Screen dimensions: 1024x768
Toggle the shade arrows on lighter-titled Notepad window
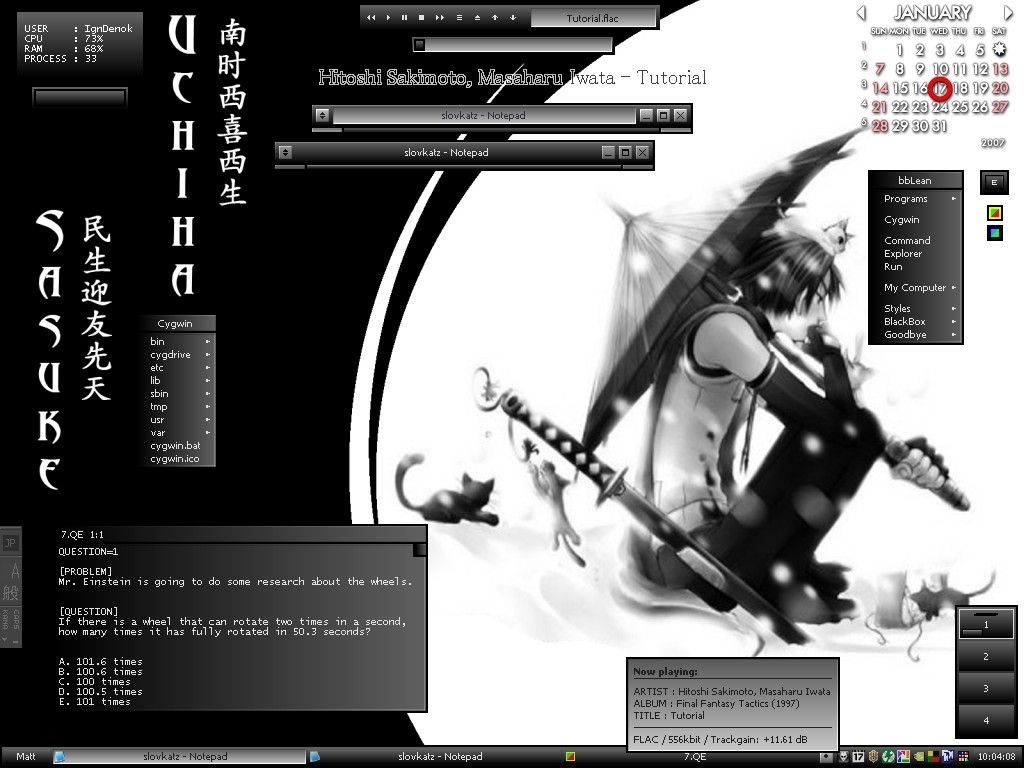(322, 115)
